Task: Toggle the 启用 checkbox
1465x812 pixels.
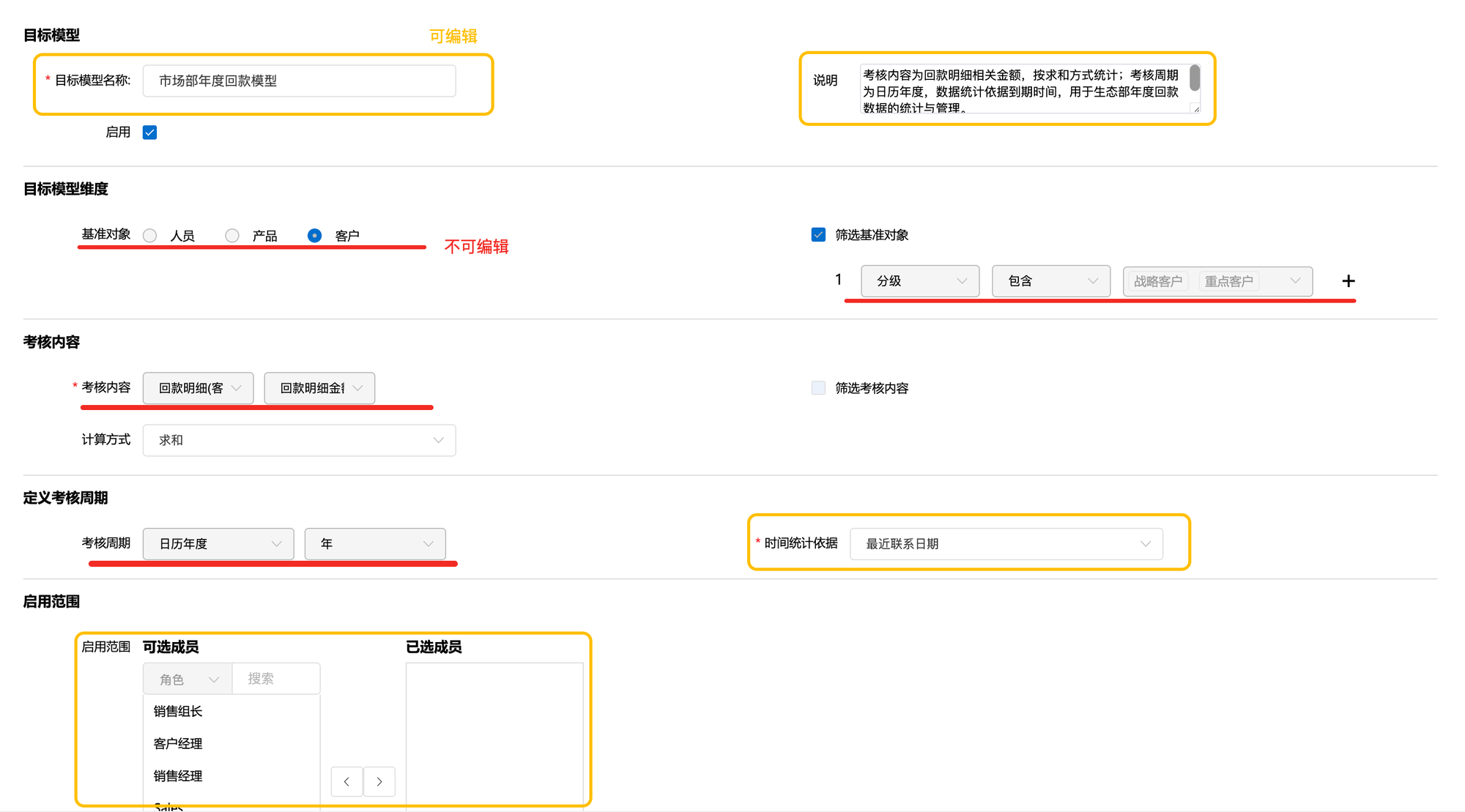Action: pos(150,133)
